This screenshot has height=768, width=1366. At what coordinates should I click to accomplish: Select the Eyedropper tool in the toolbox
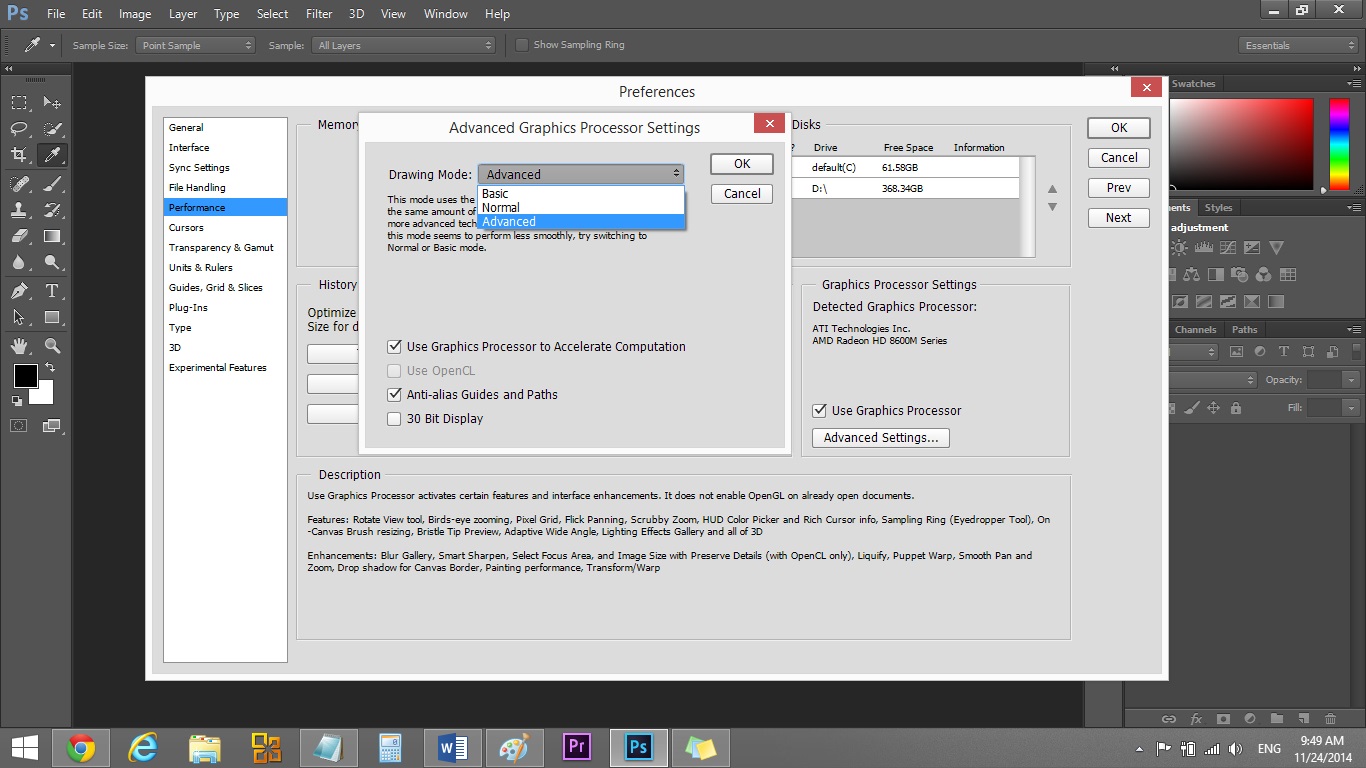coord(52,155)
